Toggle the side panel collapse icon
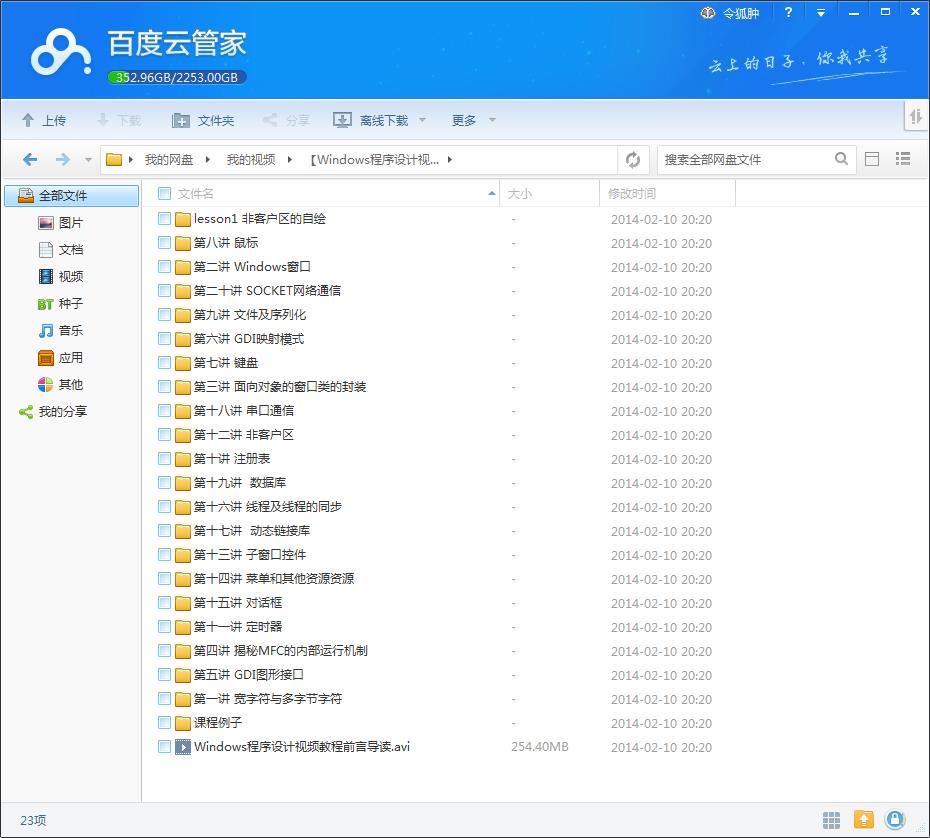This screenshot has height=838, width=930. pyautogui.click(x=916, y=116)
